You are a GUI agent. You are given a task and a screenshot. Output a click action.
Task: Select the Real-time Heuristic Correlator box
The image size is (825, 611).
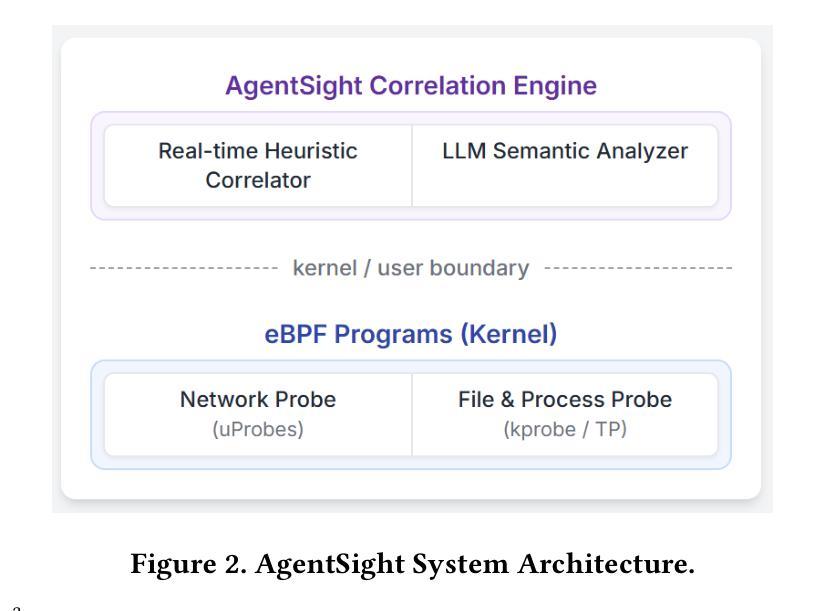pyautogui.click(x=258, y=165)
